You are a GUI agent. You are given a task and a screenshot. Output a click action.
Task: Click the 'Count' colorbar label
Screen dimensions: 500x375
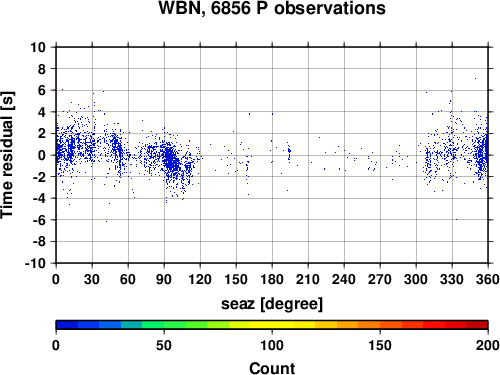[272, 368]
